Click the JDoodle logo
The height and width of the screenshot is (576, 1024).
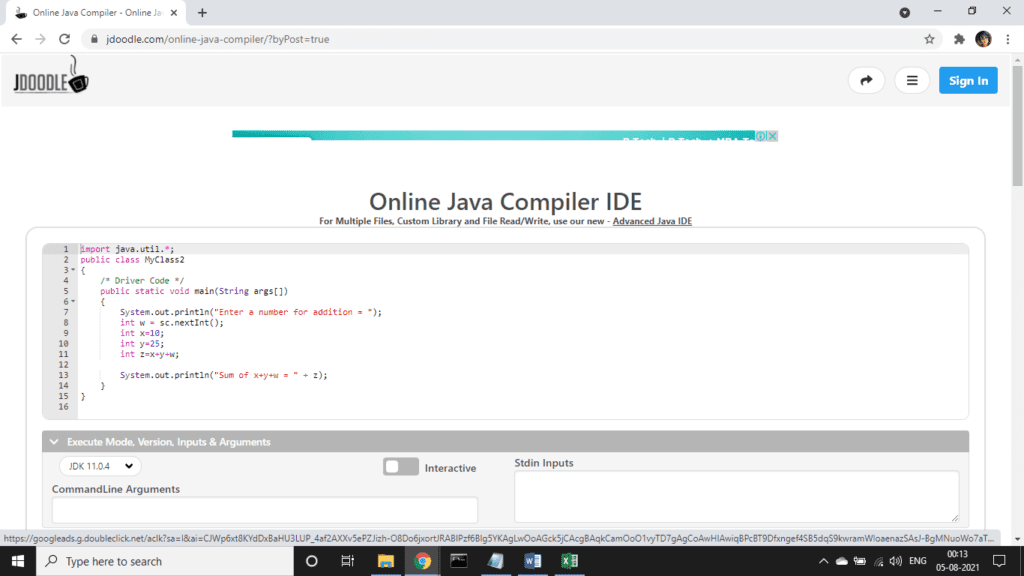(x=51, y=75)
